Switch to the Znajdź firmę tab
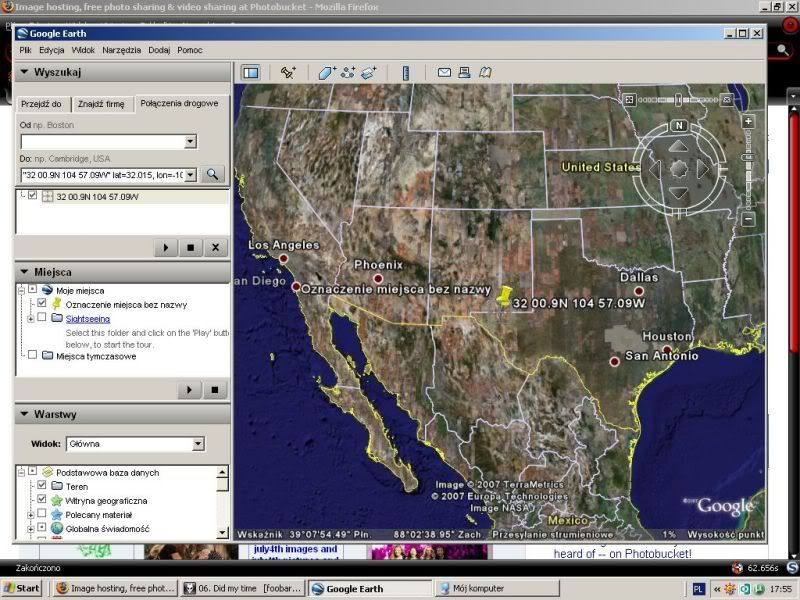Screen dimensions: 800x600 coord(101,104)
